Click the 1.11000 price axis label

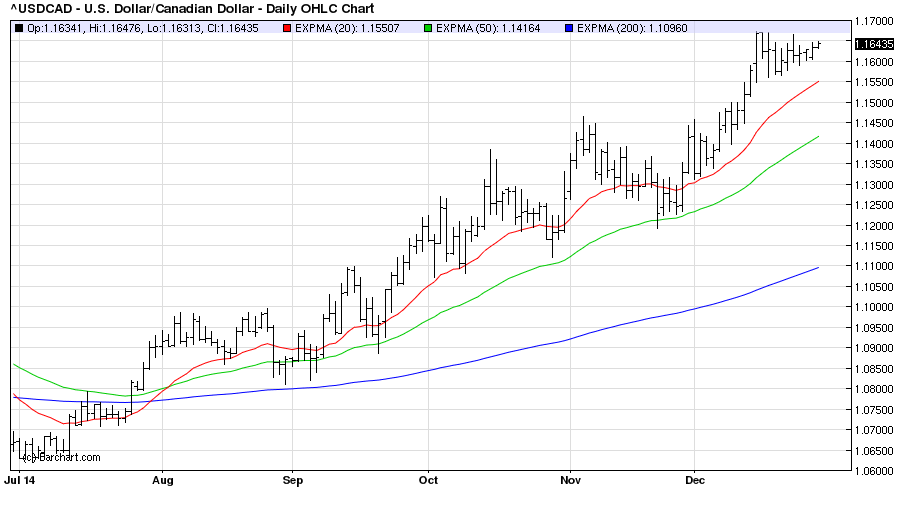[874, 266]
